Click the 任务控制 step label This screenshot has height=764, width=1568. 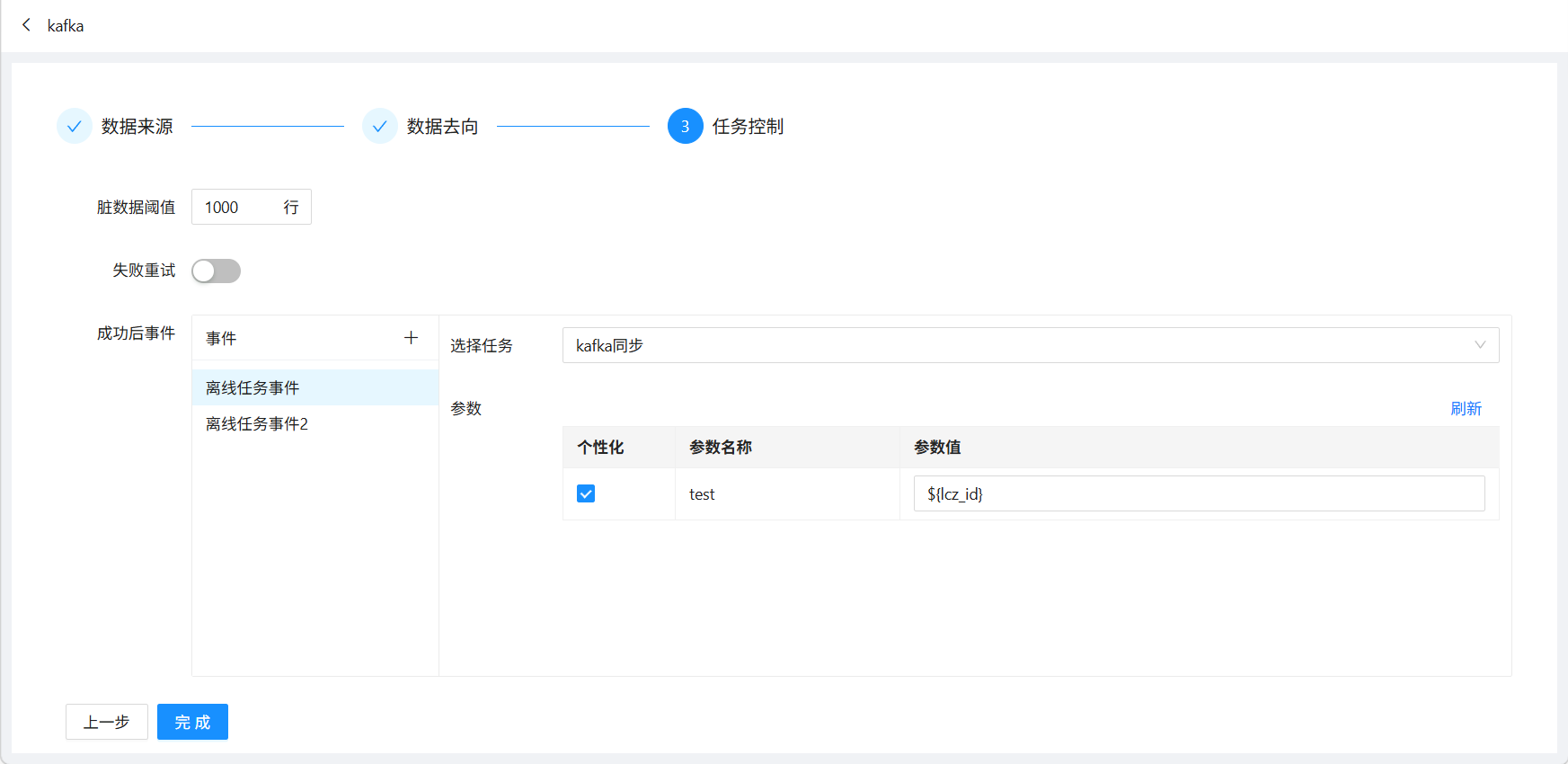pos(748,127)
